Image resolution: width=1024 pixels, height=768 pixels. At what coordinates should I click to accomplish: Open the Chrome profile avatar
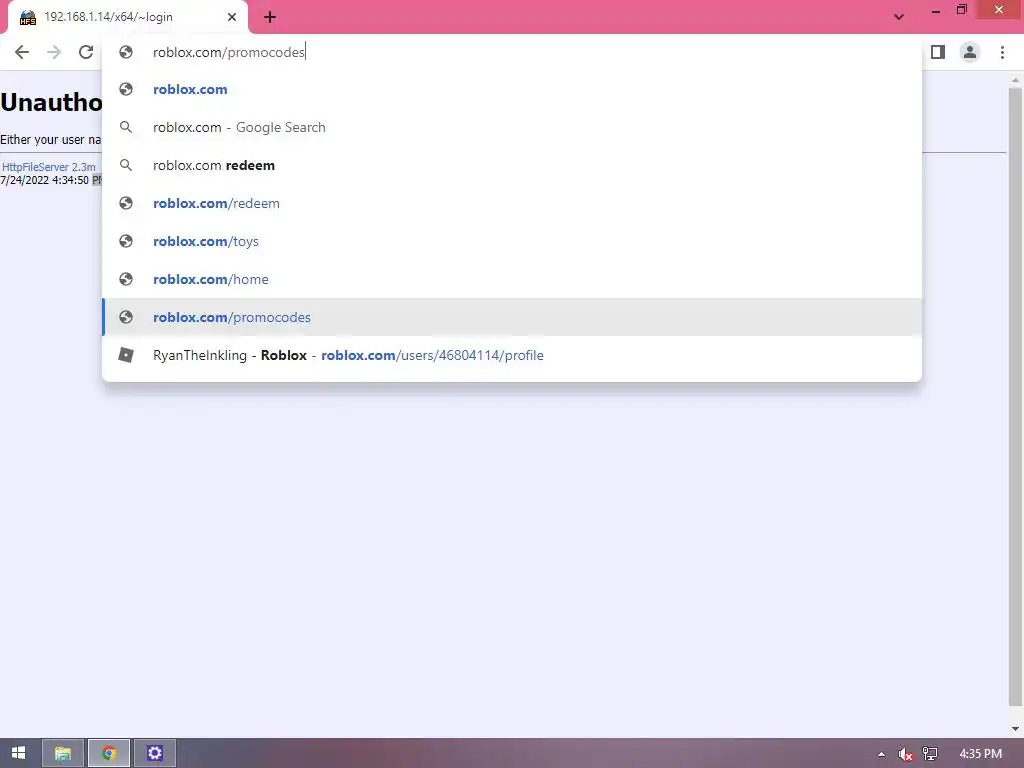point(970,52)
